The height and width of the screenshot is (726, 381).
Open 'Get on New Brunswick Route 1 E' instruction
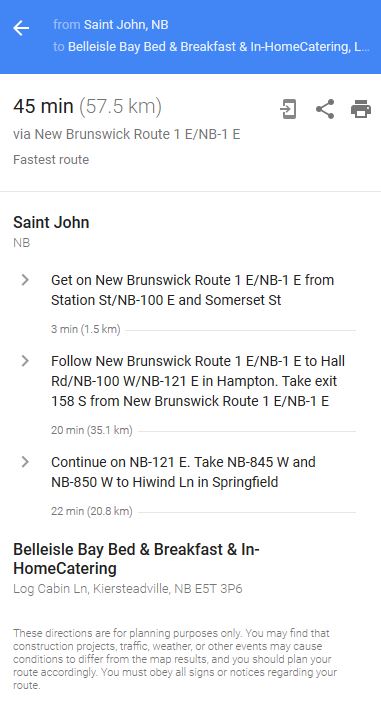click(x=193, y=290)
